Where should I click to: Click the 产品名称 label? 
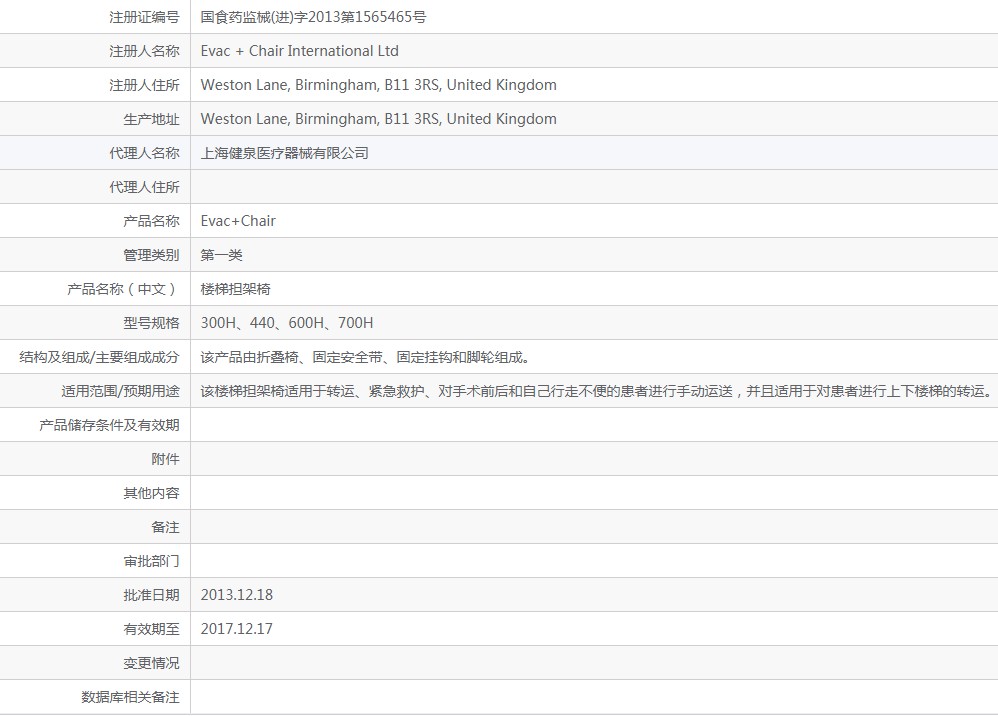click(x=151, y=221)
